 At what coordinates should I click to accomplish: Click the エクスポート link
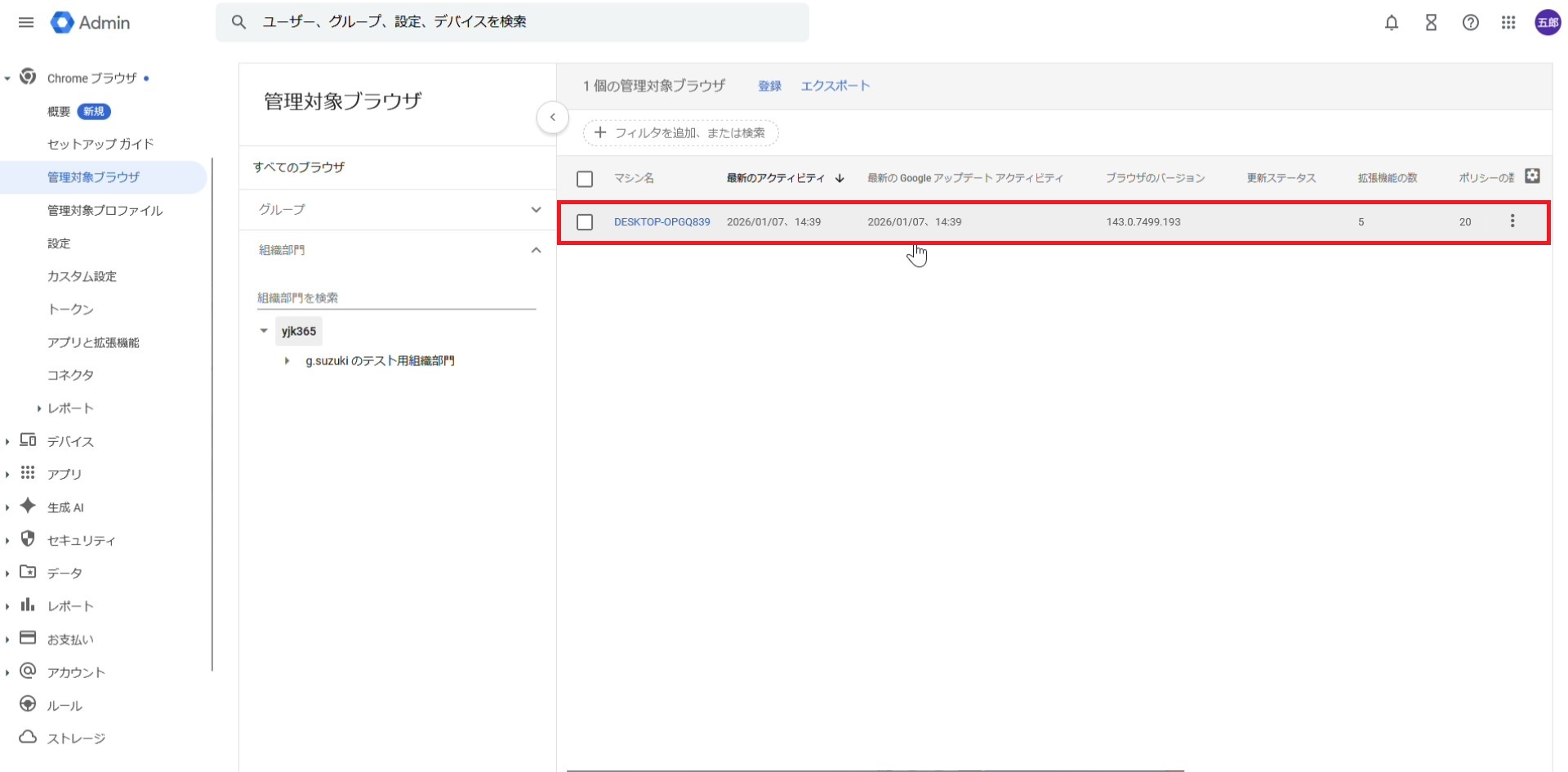pyautogui.click(x=835, y=86)
